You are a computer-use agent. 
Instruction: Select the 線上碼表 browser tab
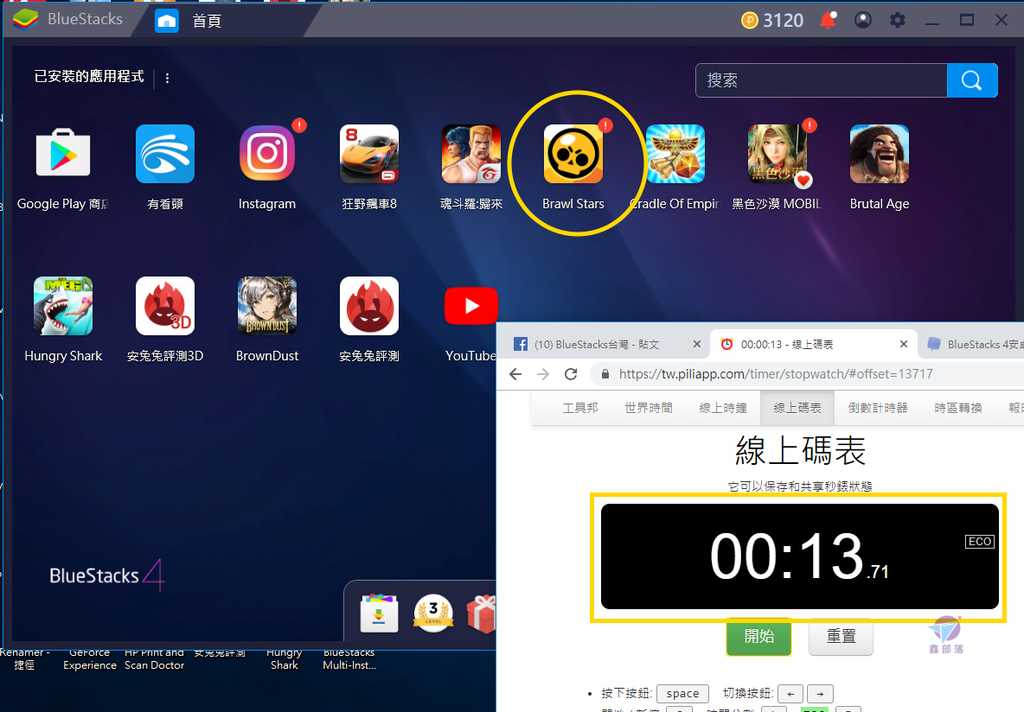[786, 344]
